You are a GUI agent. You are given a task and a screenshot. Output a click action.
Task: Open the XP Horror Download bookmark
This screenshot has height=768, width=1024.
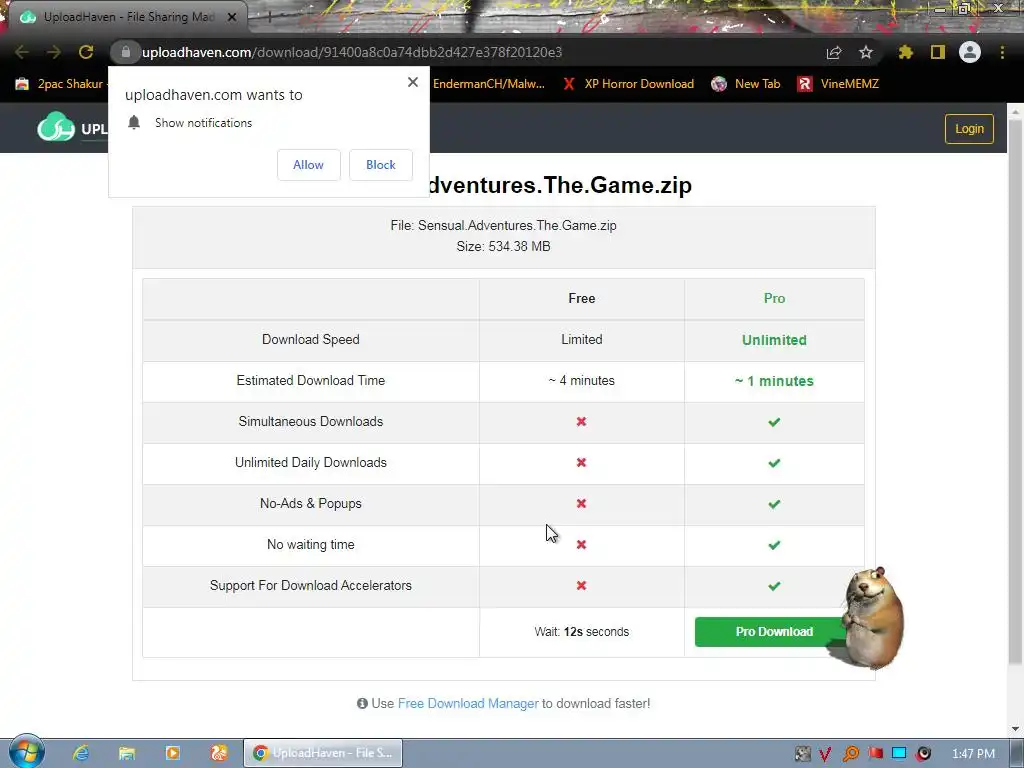(628, 84)
